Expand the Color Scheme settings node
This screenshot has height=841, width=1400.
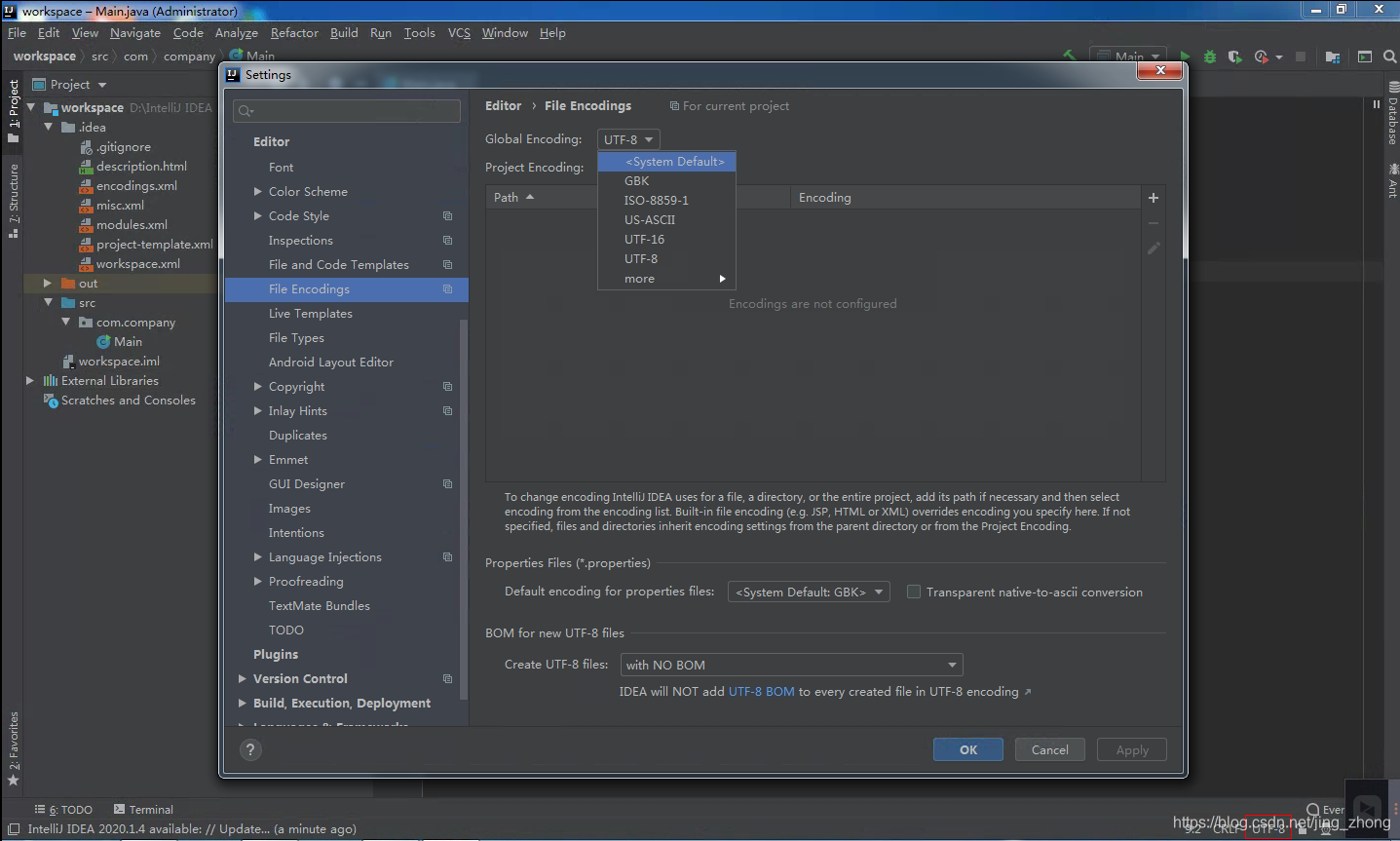pos(258,192)
